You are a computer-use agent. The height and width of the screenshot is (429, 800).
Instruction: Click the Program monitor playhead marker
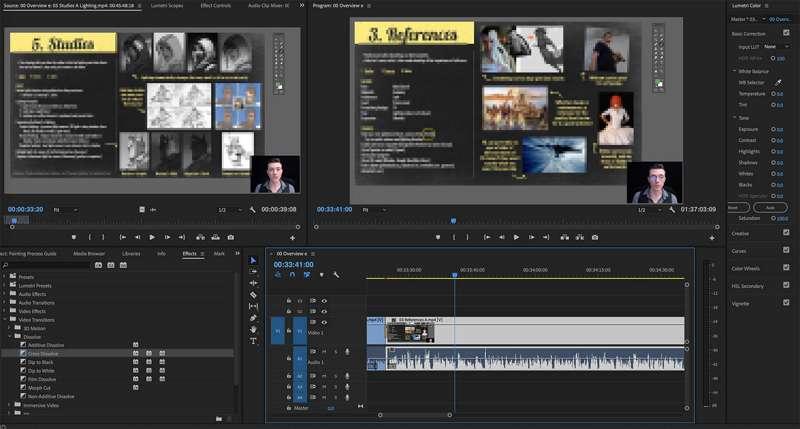[453, 221]
